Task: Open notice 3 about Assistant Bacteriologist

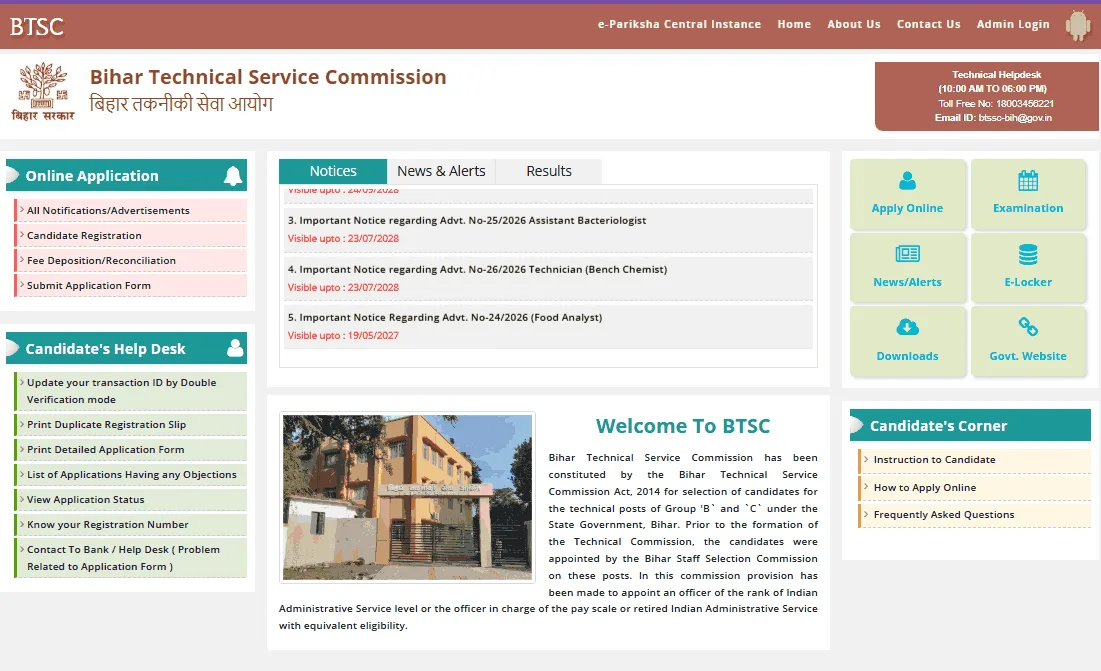Action: [x=467, y=220]
